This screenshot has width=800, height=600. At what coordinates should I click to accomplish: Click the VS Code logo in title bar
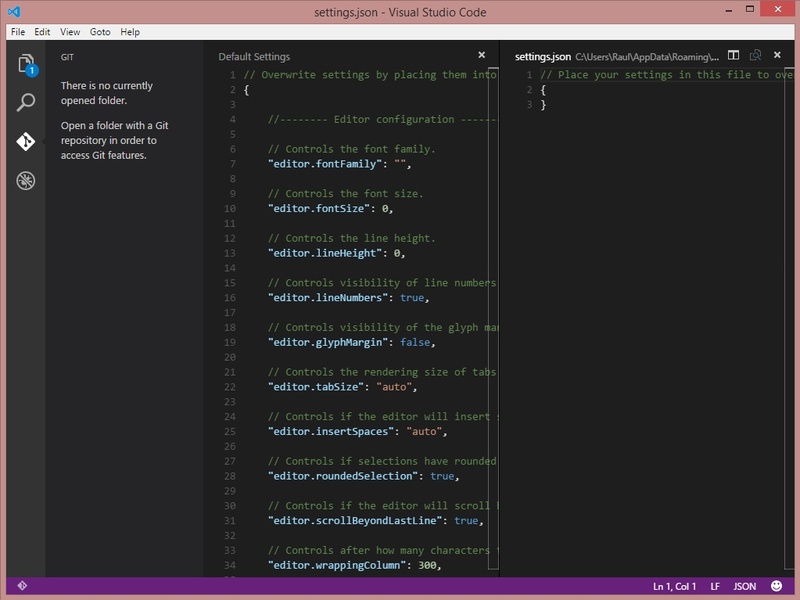[13, 10]
